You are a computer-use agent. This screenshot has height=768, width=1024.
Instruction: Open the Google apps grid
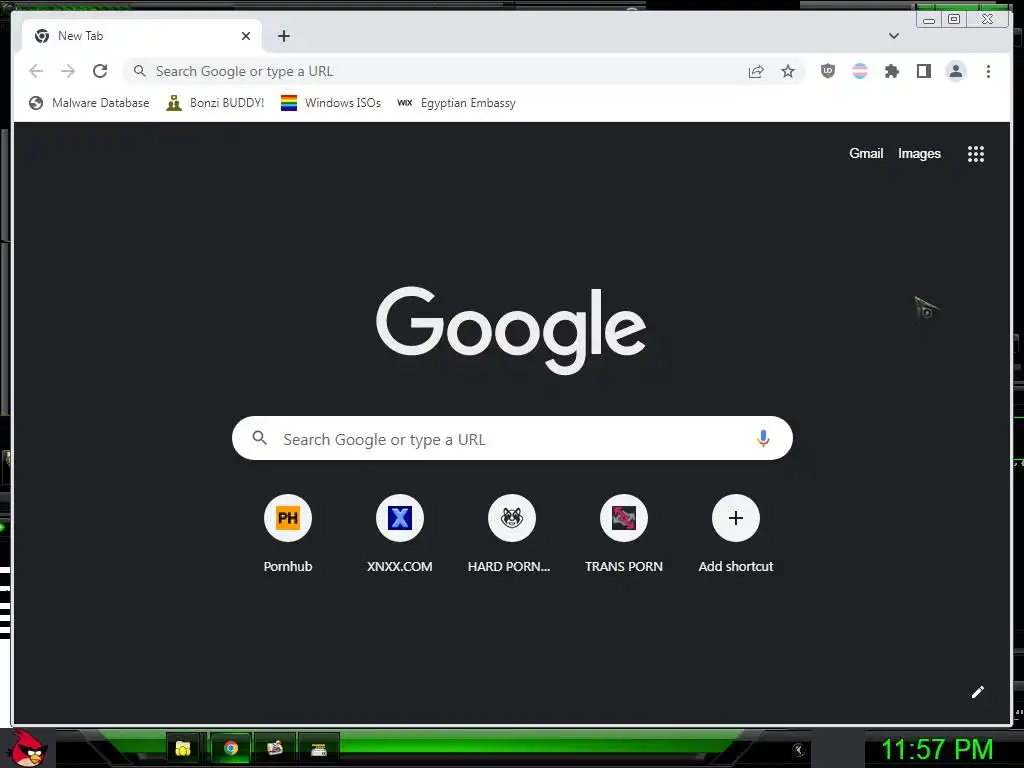coord(976,154)
